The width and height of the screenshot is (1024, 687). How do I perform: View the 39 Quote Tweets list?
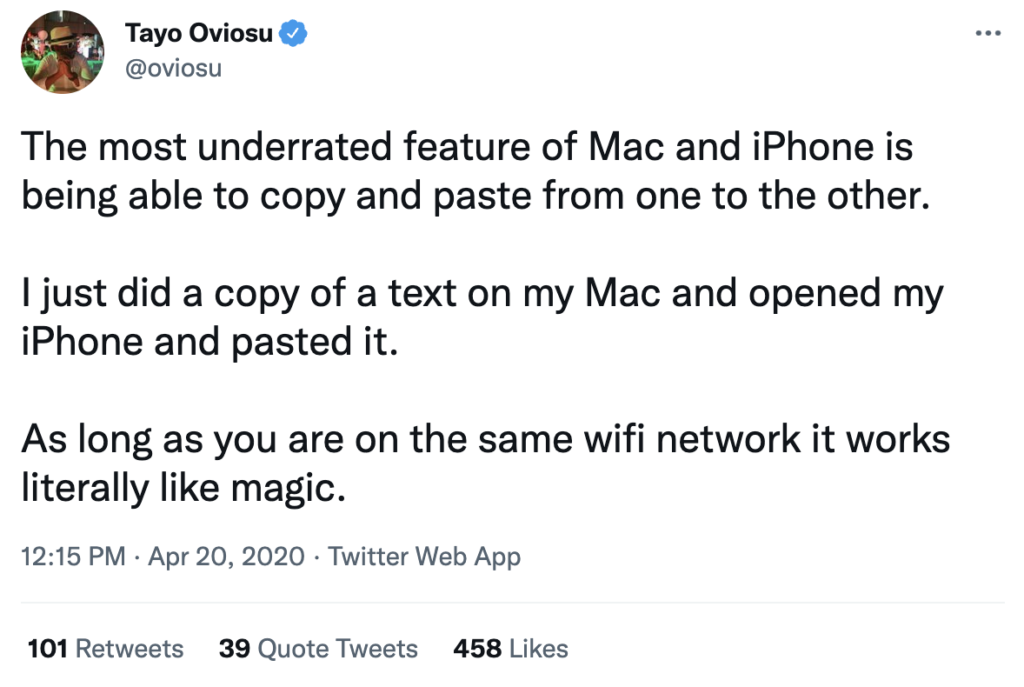click(x=318, y=648)
